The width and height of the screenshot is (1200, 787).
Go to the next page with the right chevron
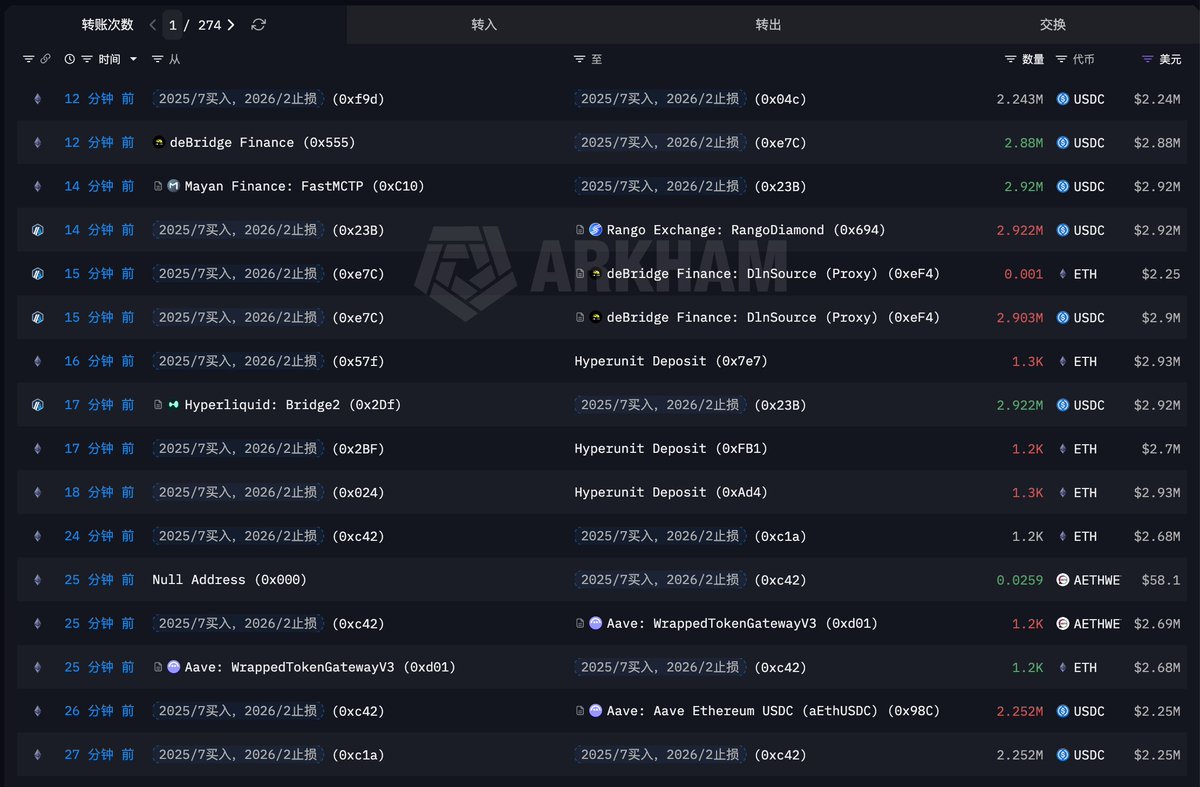click(231, 25)
